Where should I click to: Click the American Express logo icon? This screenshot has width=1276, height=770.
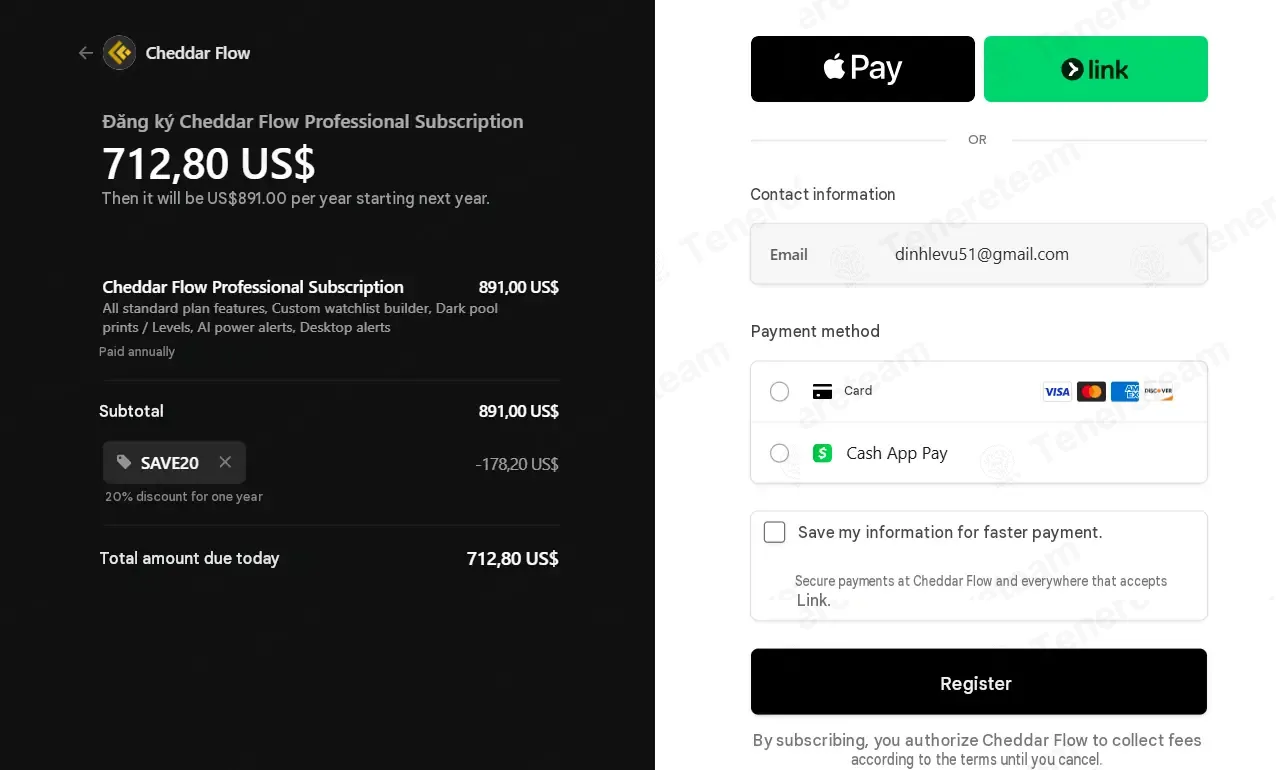point(1125,392)
